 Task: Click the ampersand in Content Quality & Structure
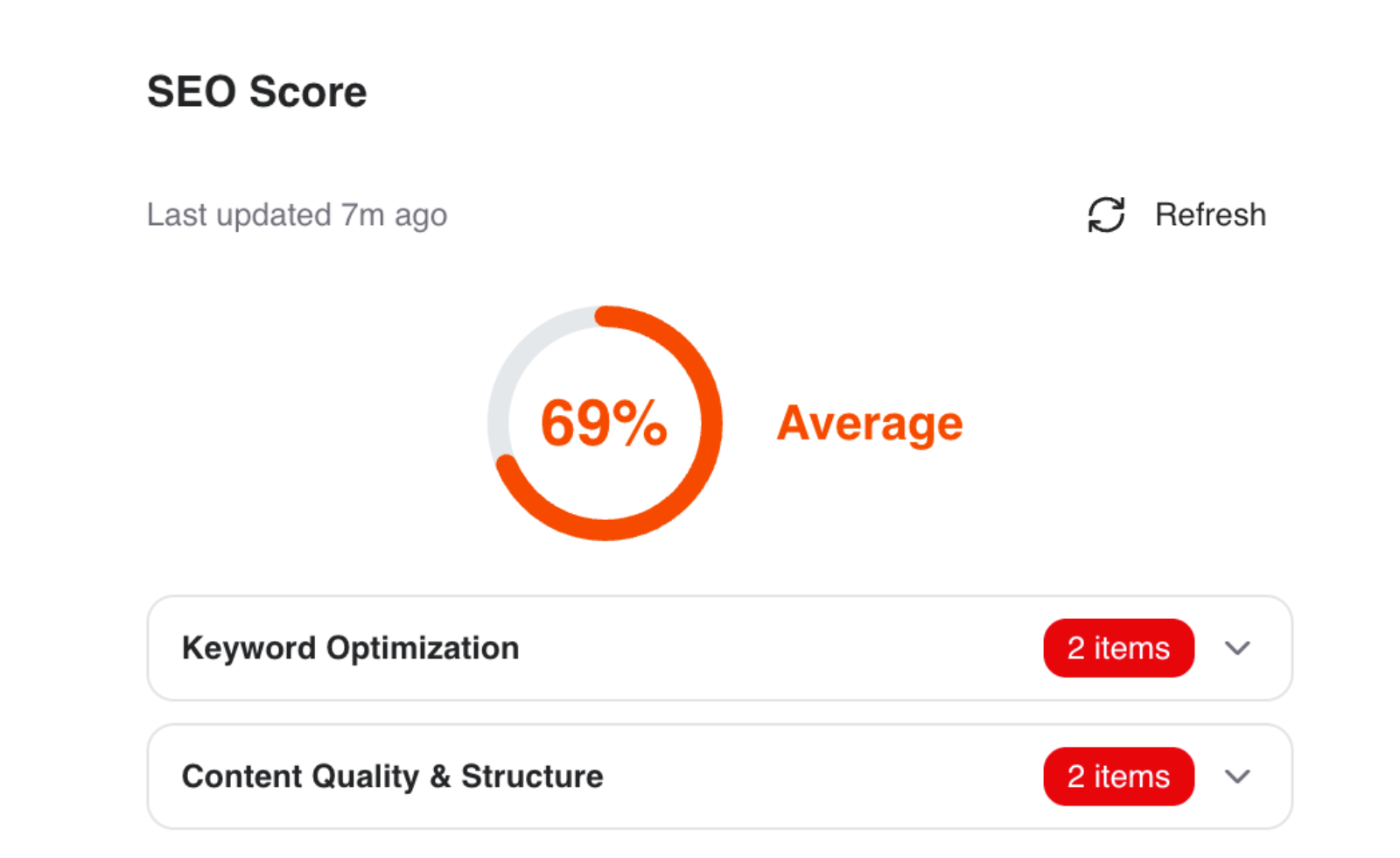click(x=440, y=777)
